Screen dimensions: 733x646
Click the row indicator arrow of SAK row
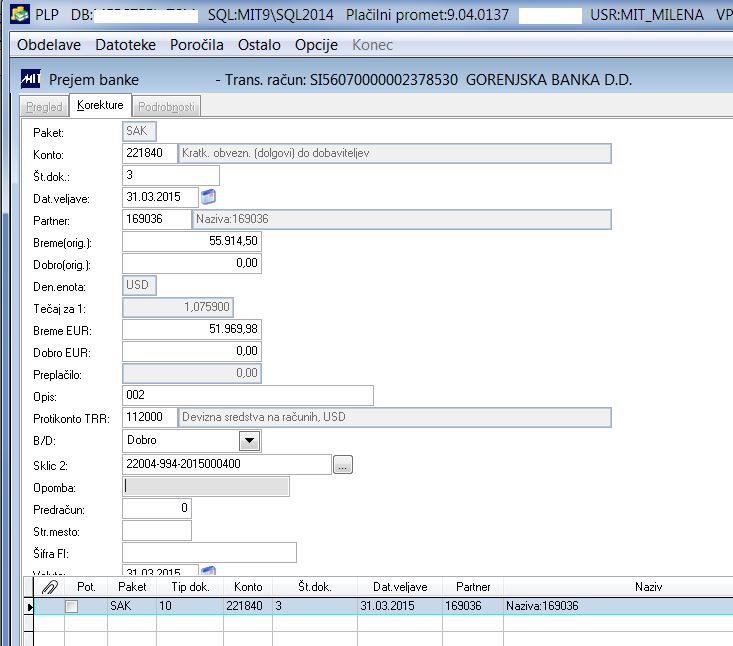29,607
